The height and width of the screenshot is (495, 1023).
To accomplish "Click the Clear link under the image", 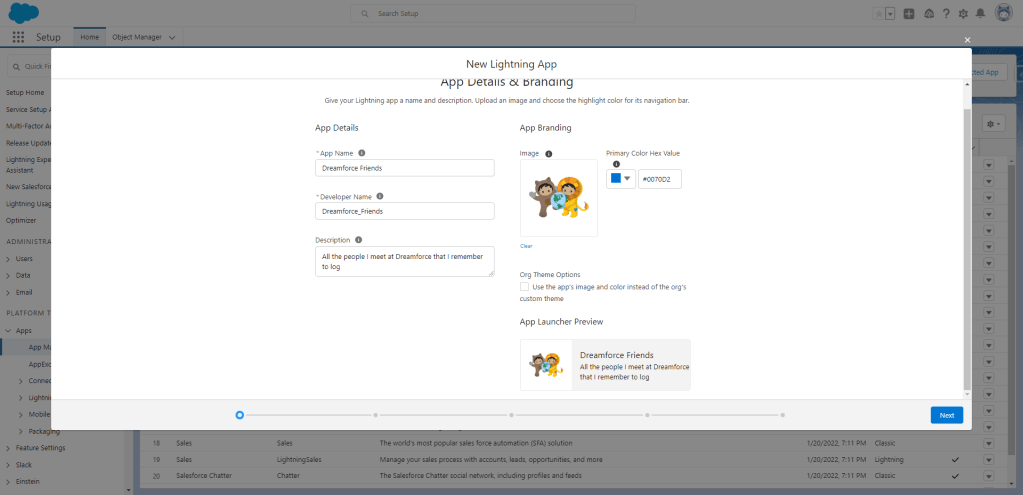I will pyautogui.click(x=526, y=245).
